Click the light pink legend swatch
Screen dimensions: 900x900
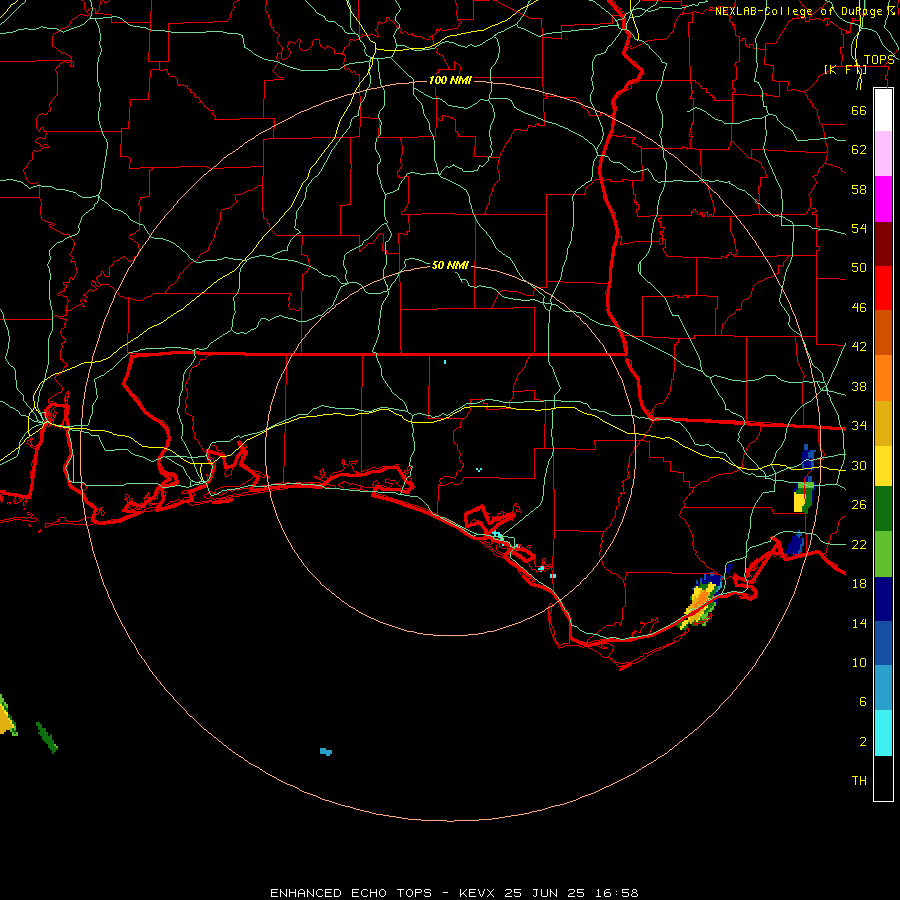883,154
